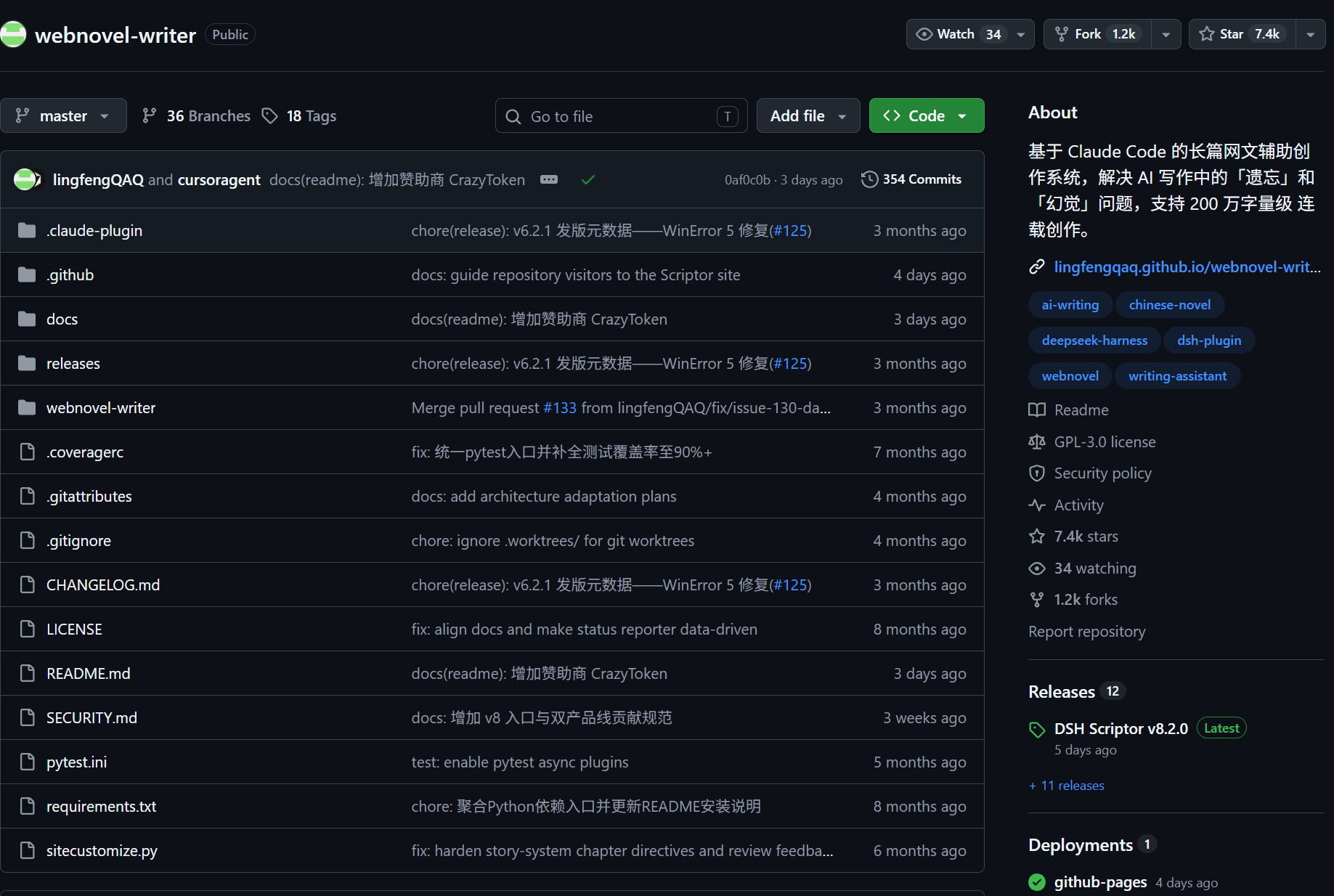
Task: Select the deepseek-harness topic tag
Action: tap(1094, 341)
